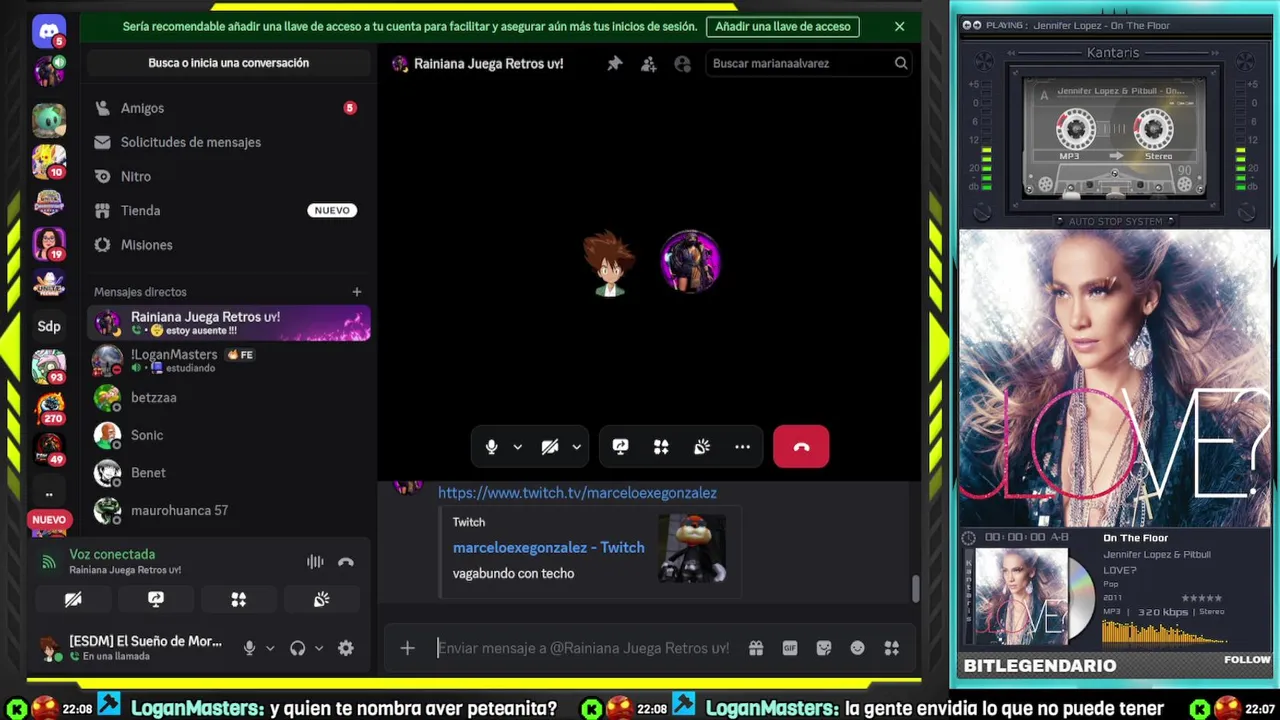Select the Rainiana Juega Retros uv! conversation
Image resolution: width=1280 pixels, height=720 pixels.
coord(228,323)
